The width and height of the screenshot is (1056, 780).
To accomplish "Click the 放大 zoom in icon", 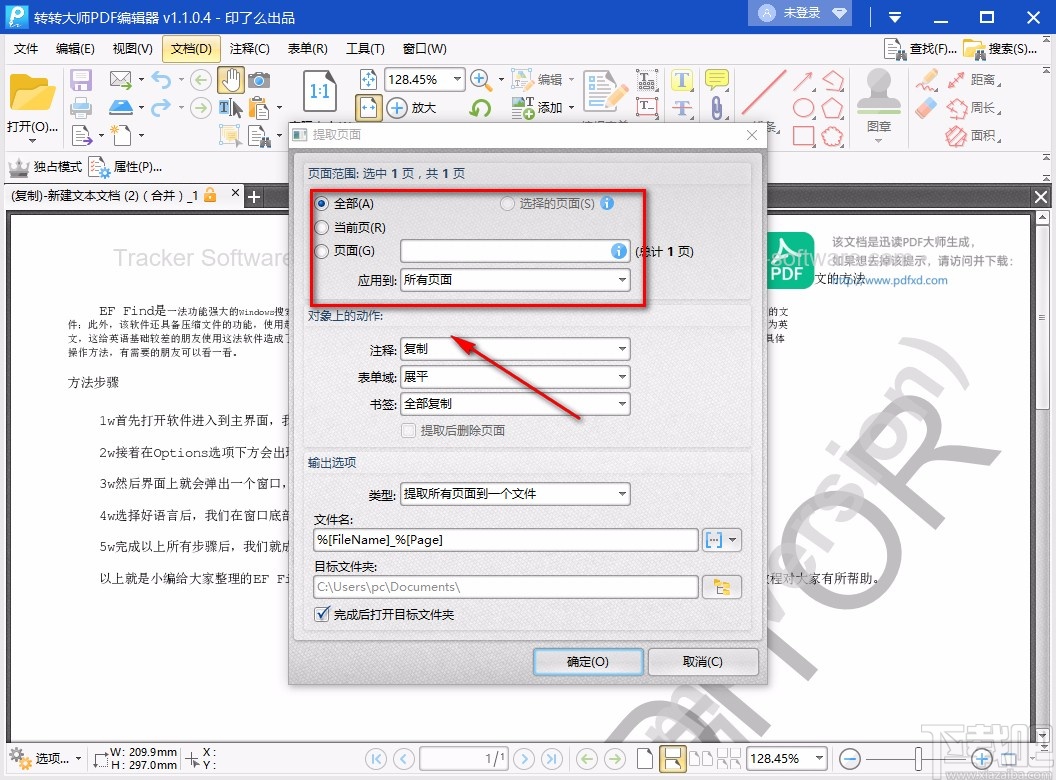I will (x=398, y=108).
